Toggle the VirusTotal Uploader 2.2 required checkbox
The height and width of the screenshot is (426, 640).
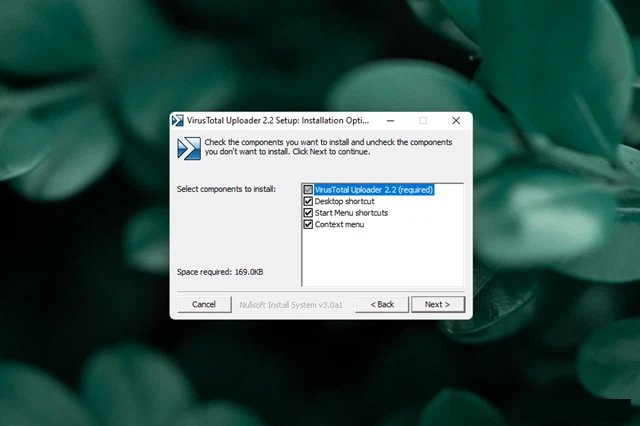coord(308,190)
